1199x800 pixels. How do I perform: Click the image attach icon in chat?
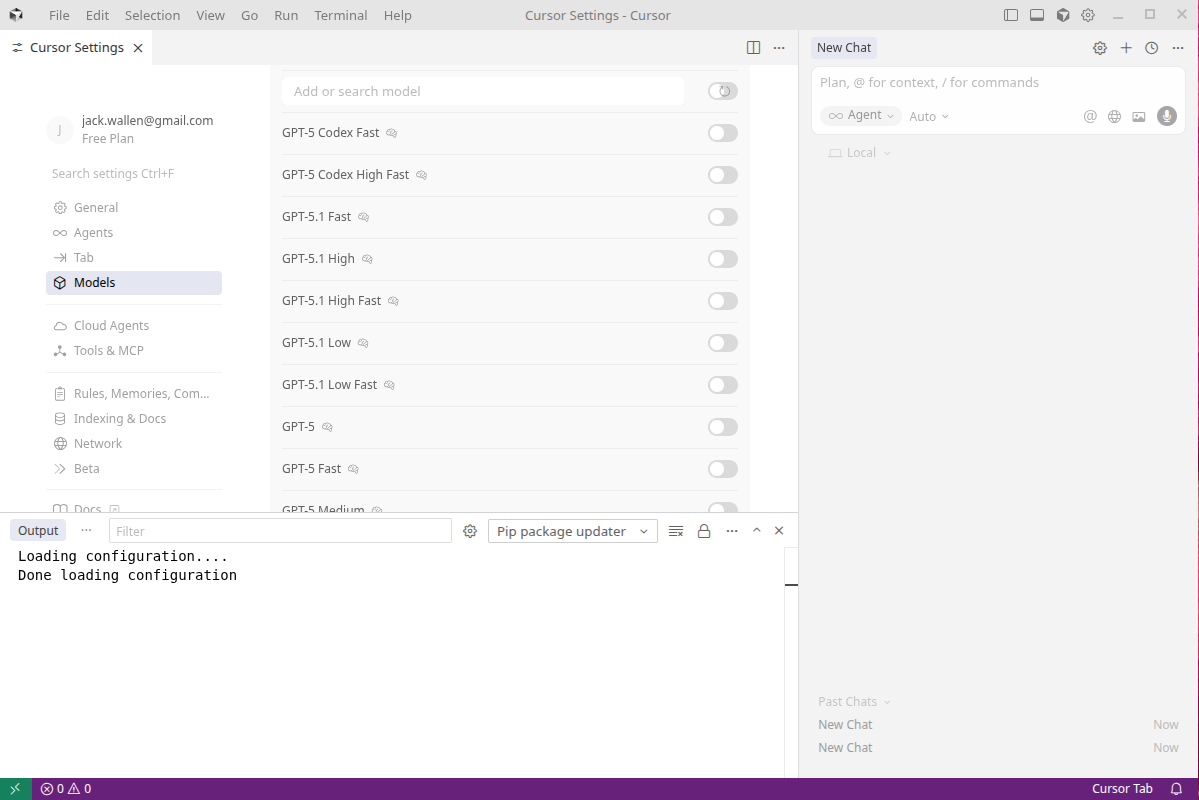pos(1138,116)
